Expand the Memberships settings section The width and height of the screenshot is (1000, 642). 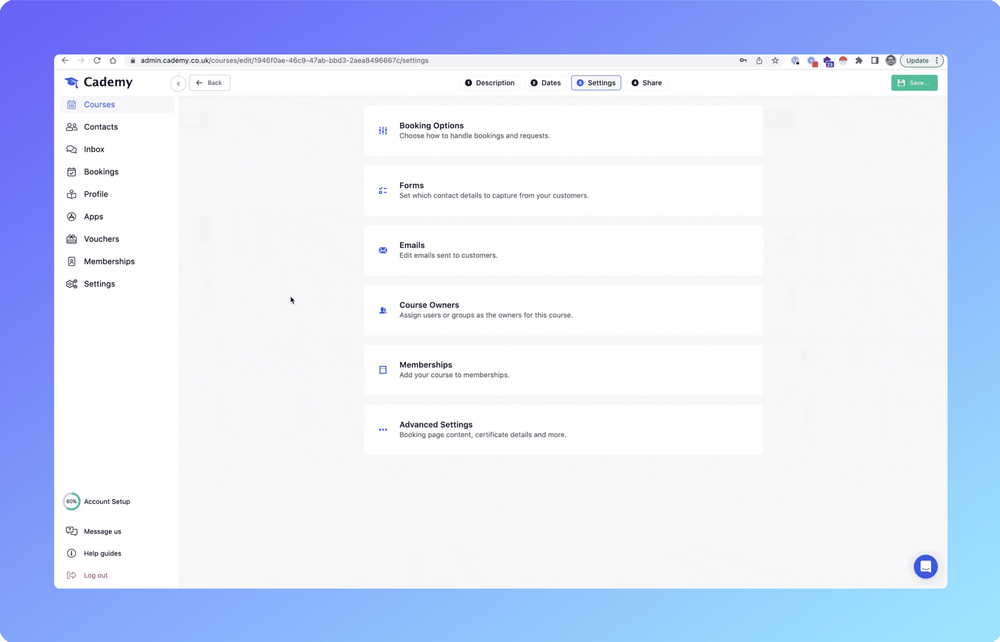(x=563, y=370)
